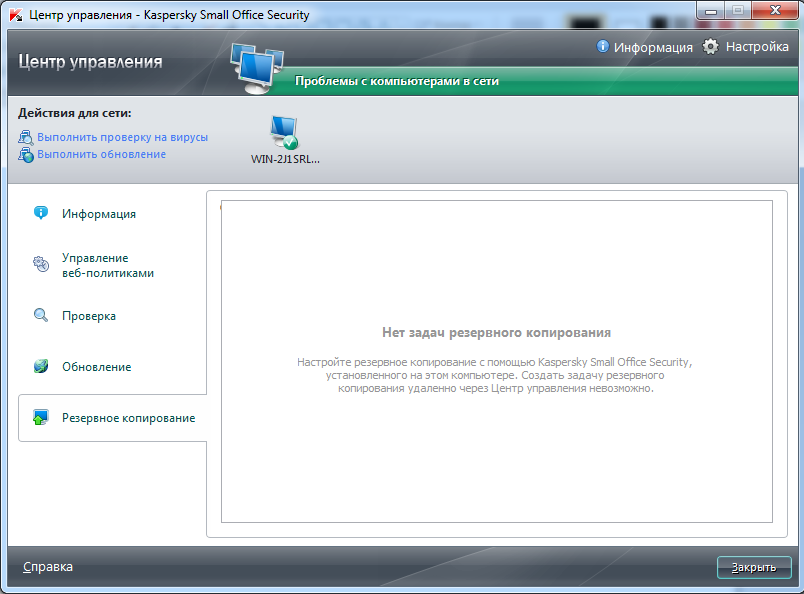Click the Настройка gear icon

(x=710, y=47)
